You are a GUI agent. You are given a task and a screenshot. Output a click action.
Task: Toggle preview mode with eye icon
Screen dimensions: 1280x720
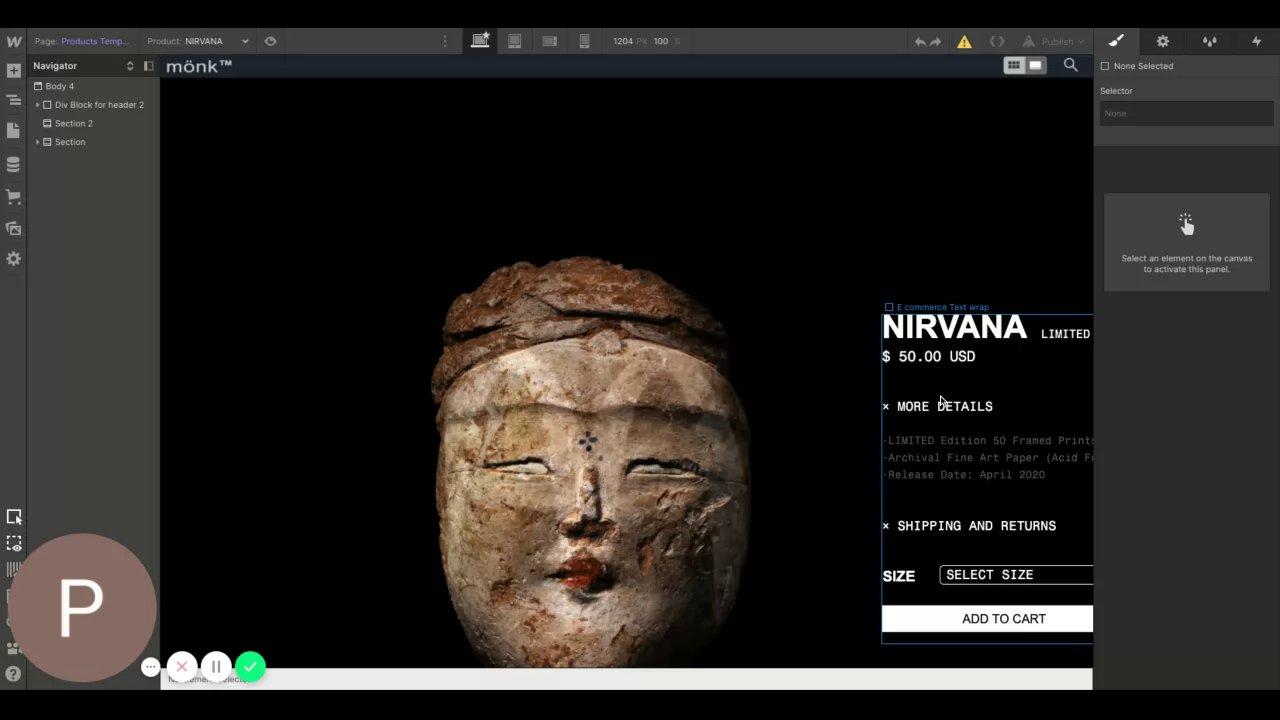click(x=270, y=41)
